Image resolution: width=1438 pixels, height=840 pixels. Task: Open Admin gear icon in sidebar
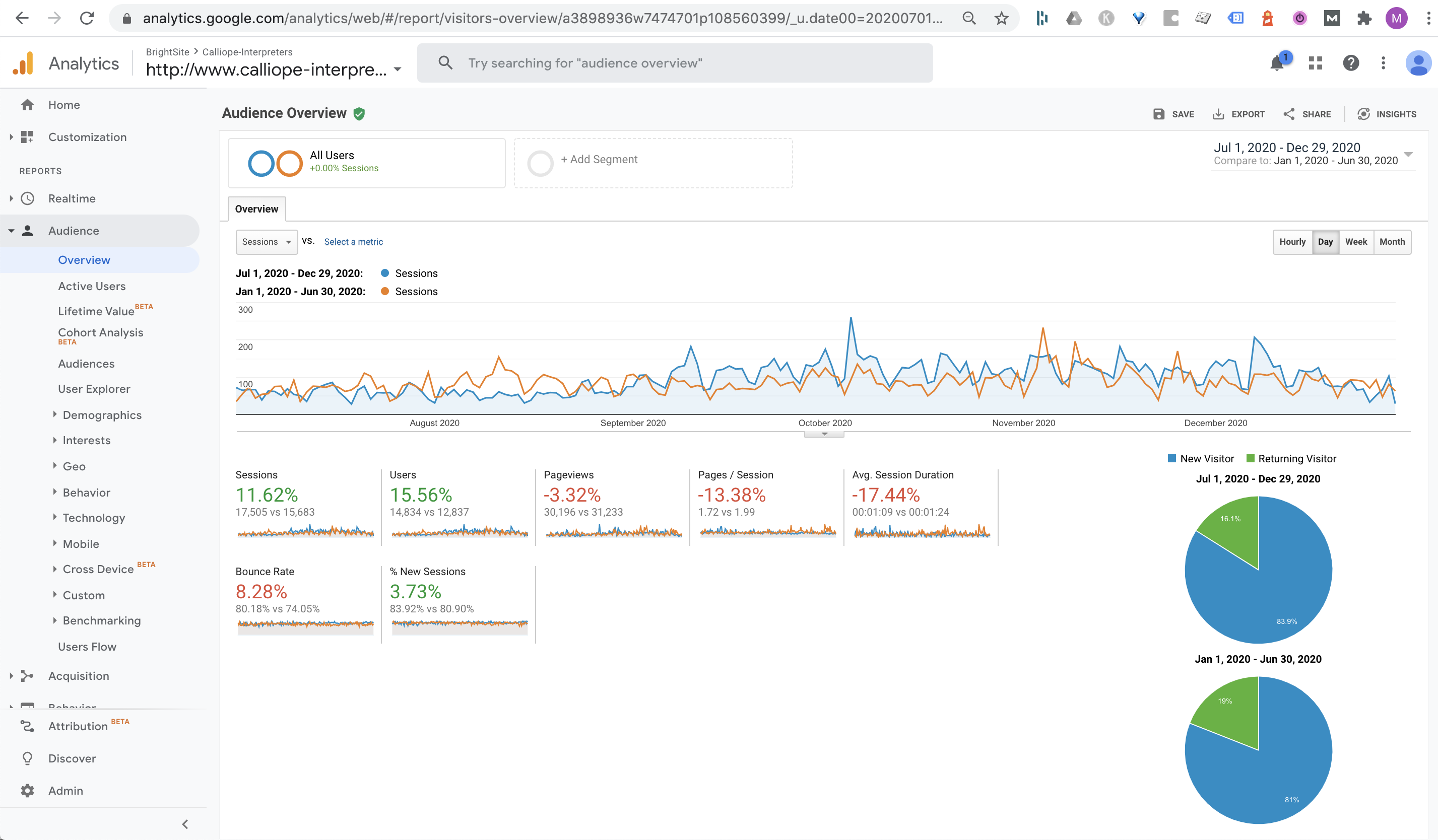[27, 790]
